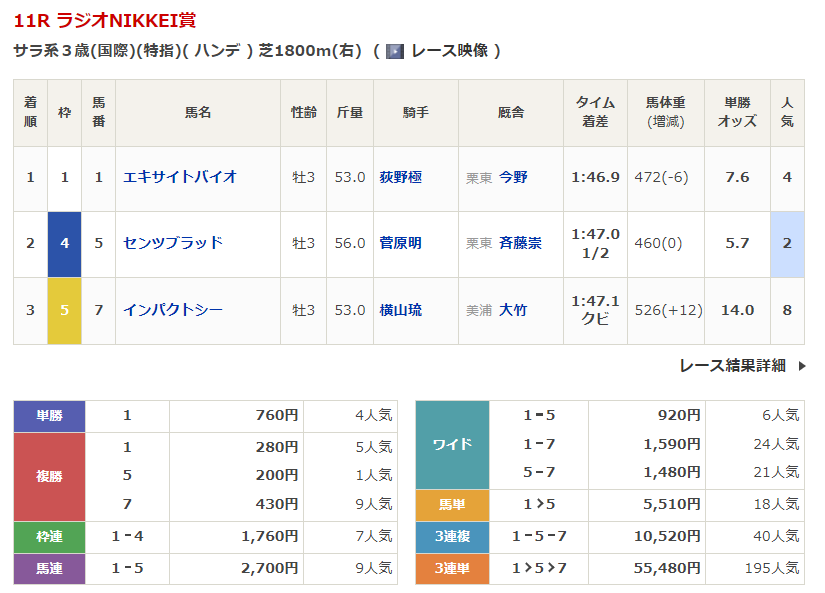Open jockey 荻野極 page
The height and width of the screenshot is (593, 825).
coord(400,177)
